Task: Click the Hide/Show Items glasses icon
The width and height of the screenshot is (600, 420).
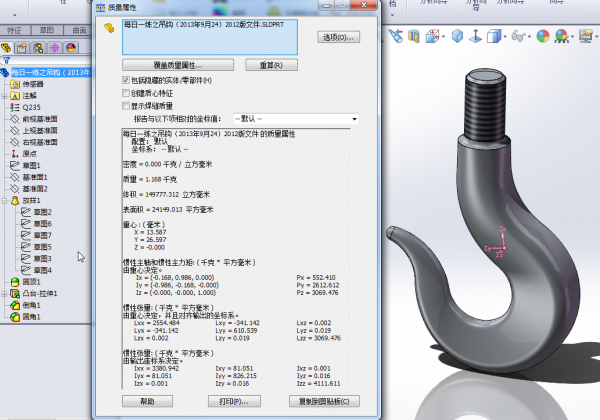Action: point(519,36)
